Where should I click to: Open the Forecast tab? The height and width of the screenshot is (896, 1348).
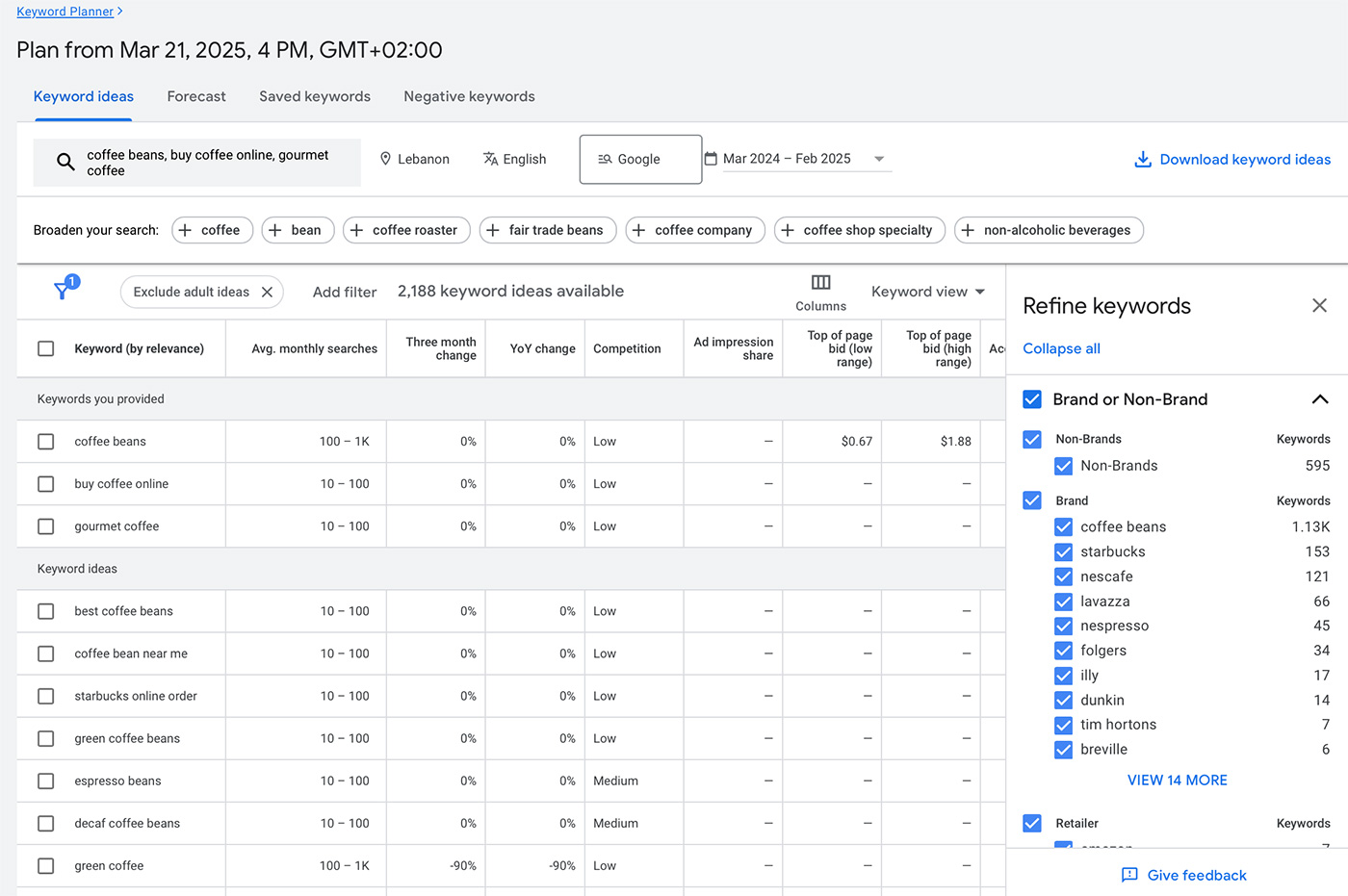(196, 96)
